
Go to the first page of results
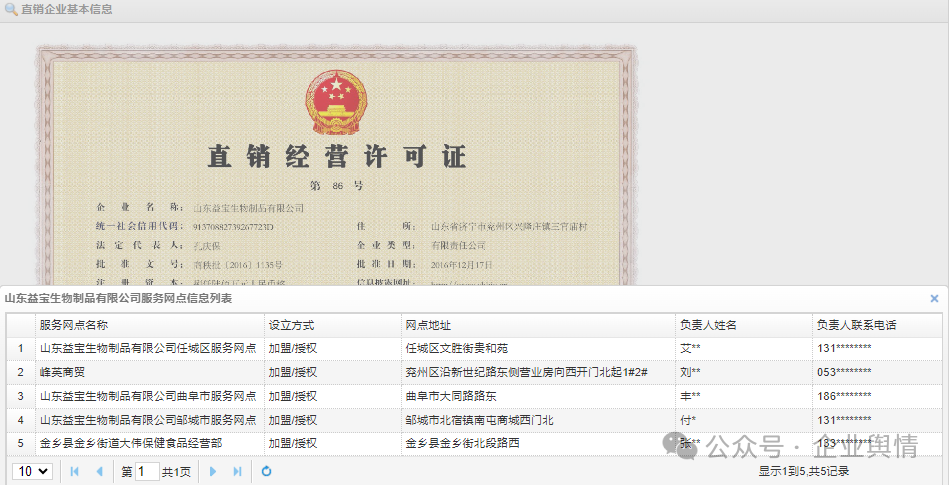(x=74, y=471)
